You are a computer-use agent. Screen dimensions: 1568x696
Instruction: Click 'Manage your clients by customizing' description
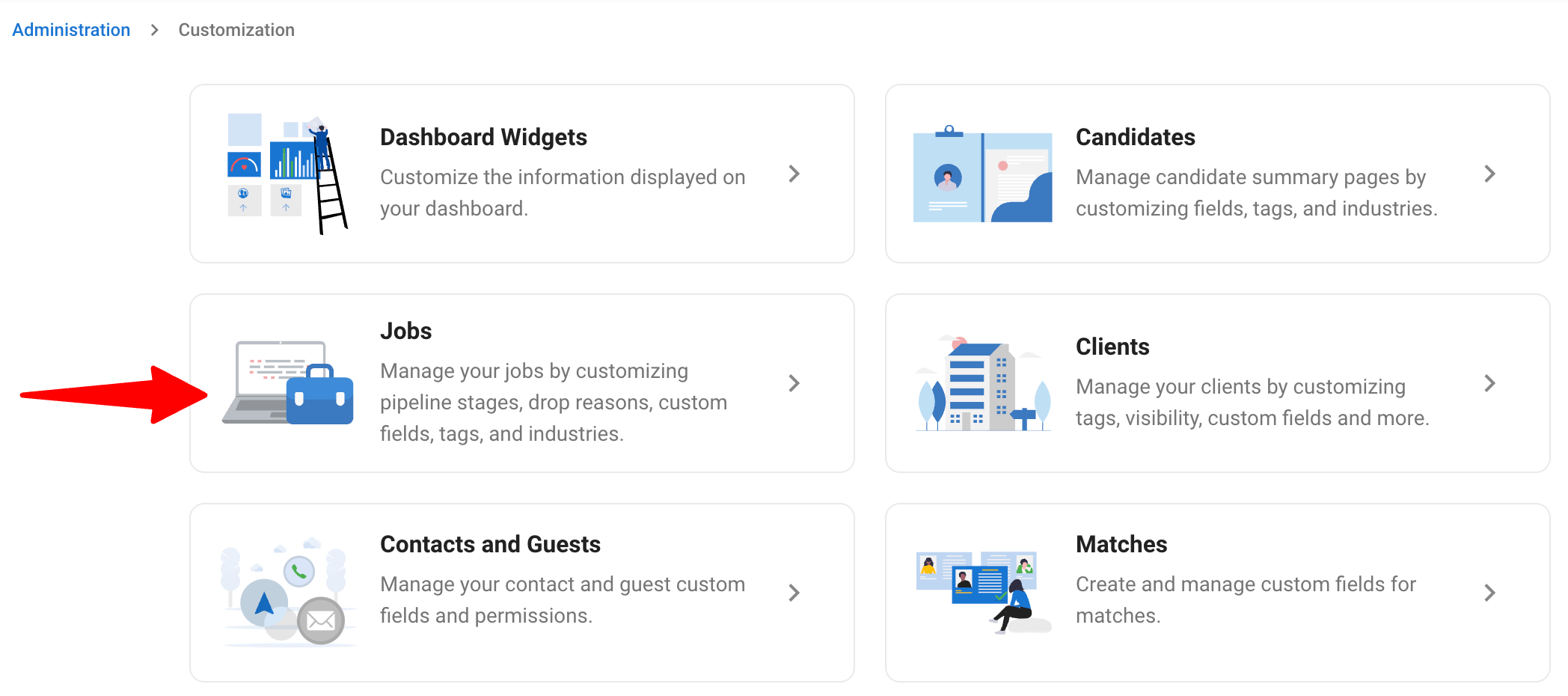1252,402
